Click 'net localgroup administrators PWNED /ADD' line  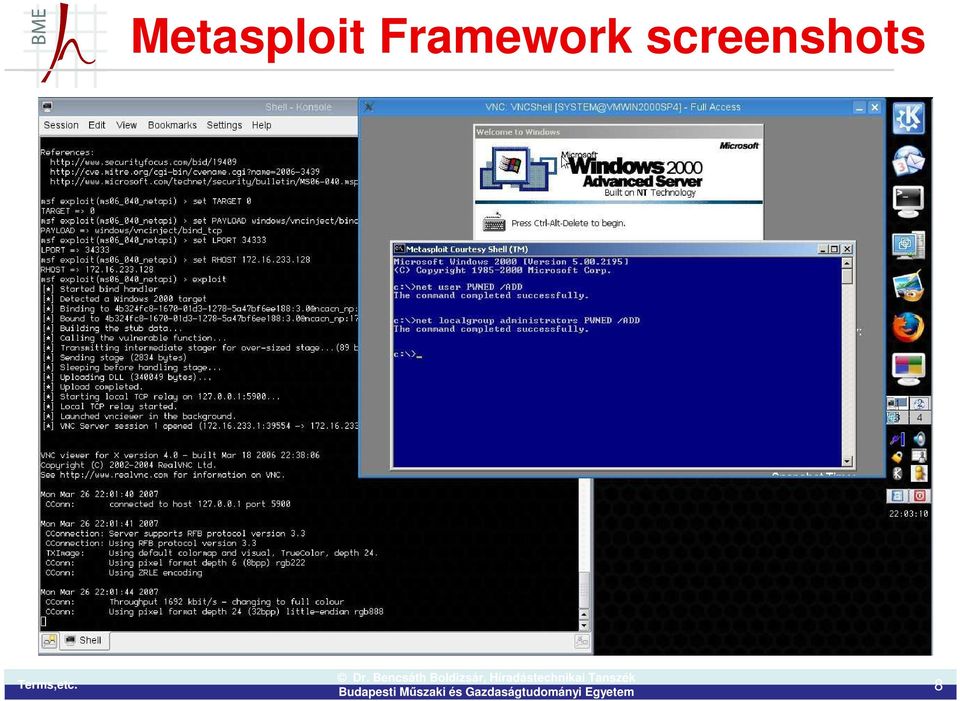pos(517,320)
